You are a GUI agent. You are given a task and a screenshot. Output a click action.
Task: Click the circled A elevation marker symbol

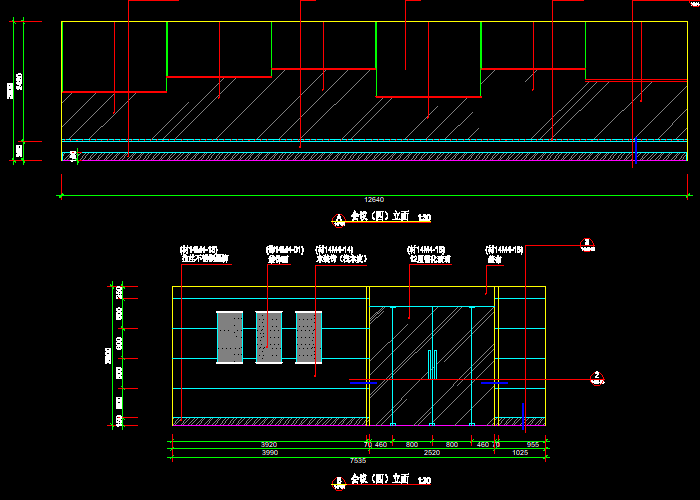pos(338,218)
